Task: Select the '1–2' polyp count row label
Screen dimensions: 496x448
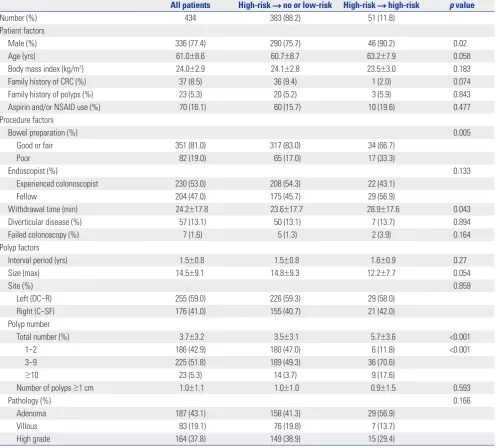Action: tap(31, 350)
